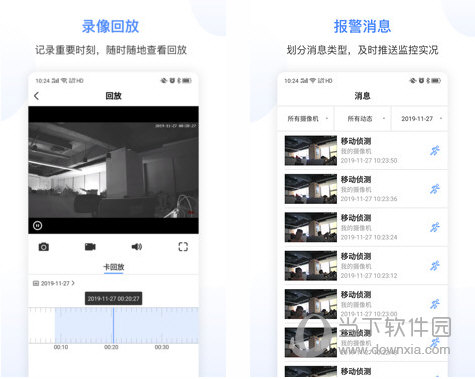Open thumbnail of the 10:23:50 alert

pos(311,150)
